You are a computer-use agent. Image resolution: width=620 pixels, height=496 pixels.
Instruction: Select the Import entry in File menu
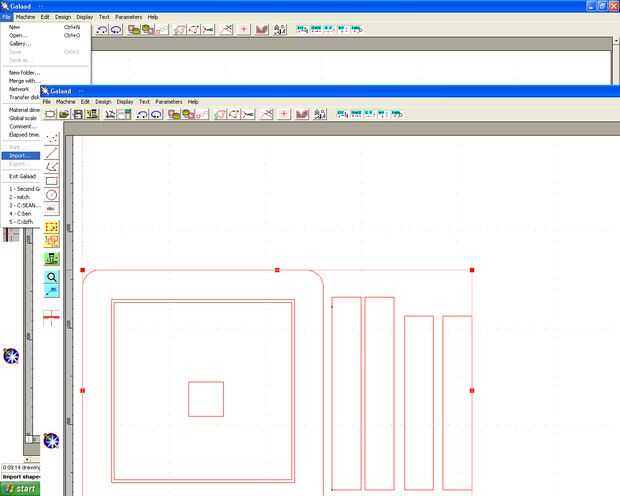point(21,156)
